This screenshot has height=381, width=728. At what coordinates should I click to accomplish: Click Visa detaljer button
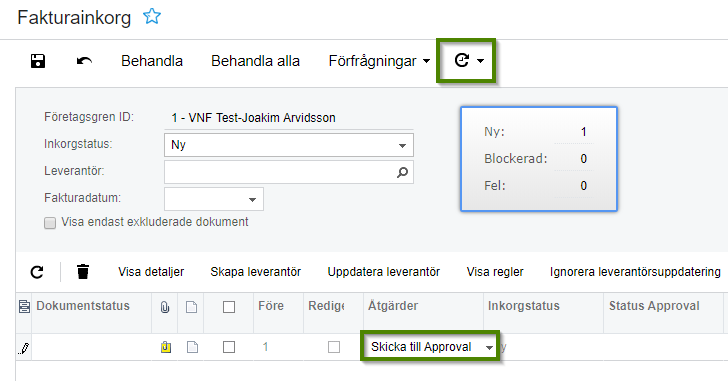tap(151, 272)
